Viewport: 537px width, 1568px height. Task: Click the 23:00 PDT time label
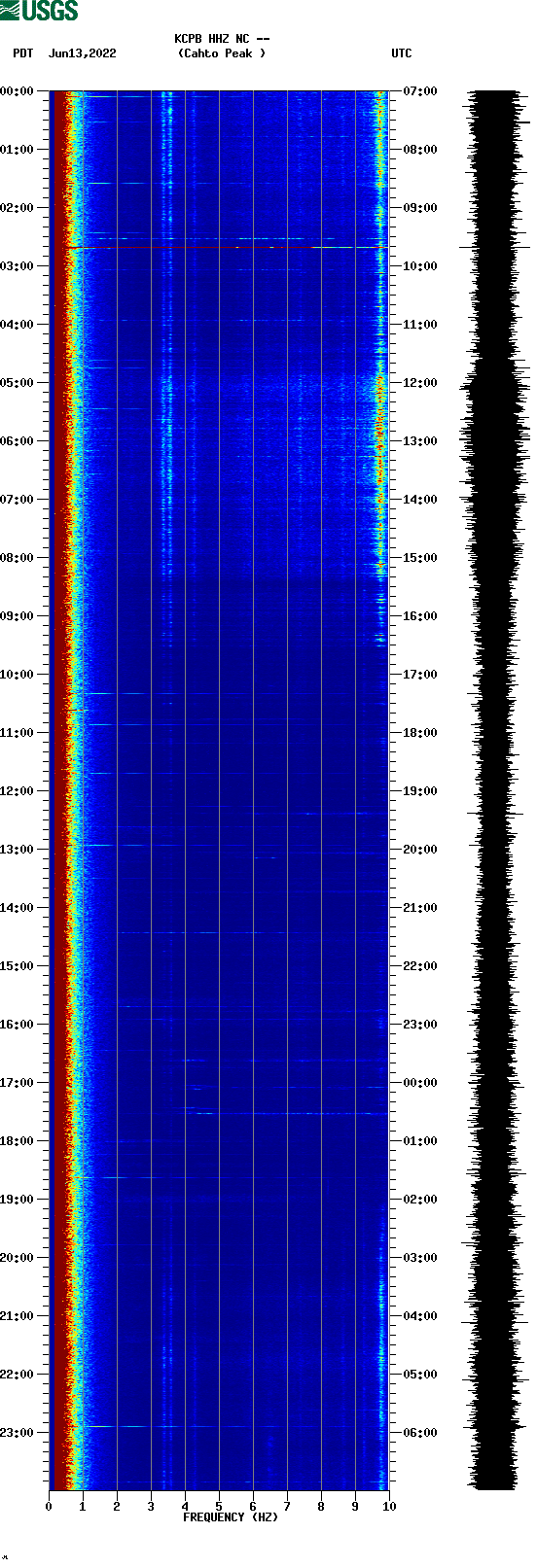point(17,1433)
